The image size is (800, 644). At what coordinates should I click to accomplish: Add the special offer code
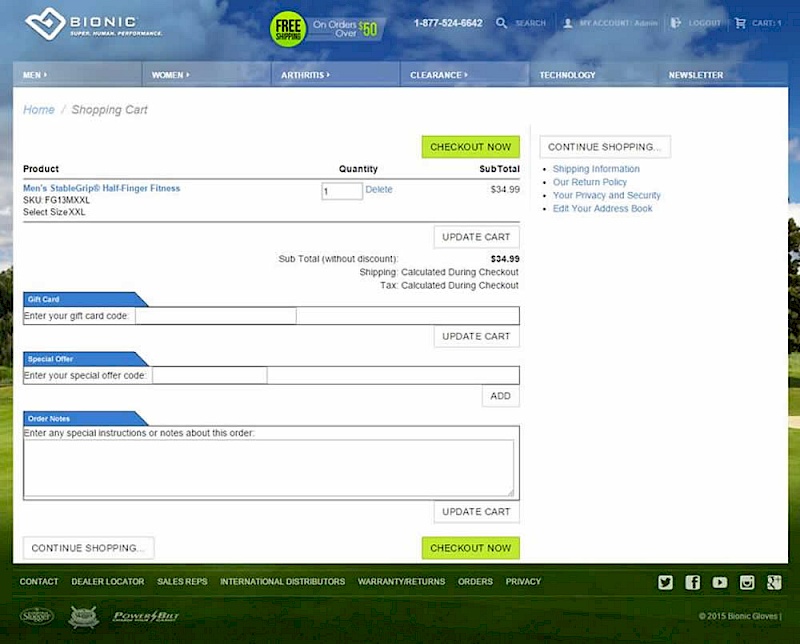[x=500, y=396]
